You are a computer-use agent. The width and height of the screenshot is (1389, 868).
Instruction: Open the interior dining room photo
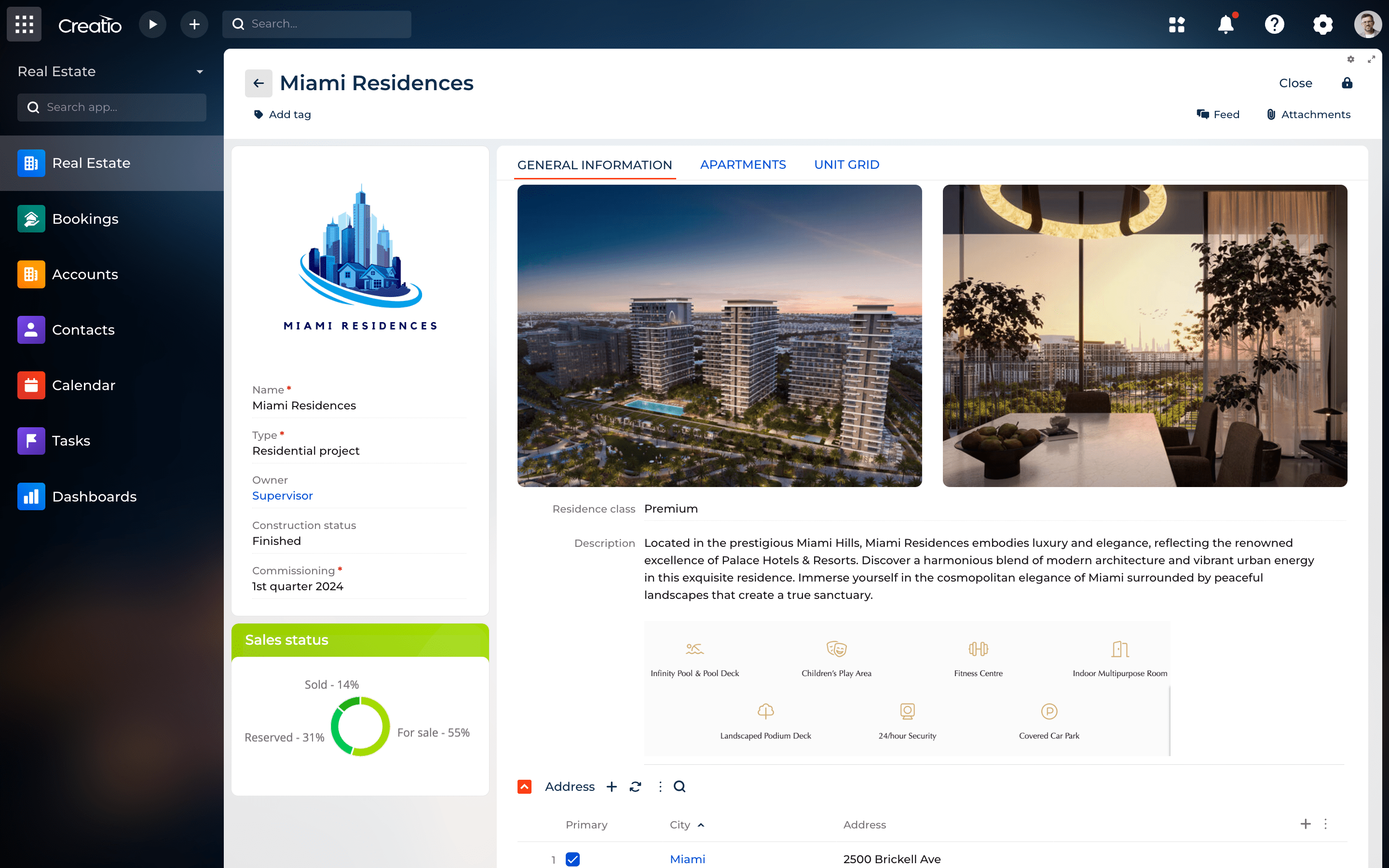coord(1144,335)
